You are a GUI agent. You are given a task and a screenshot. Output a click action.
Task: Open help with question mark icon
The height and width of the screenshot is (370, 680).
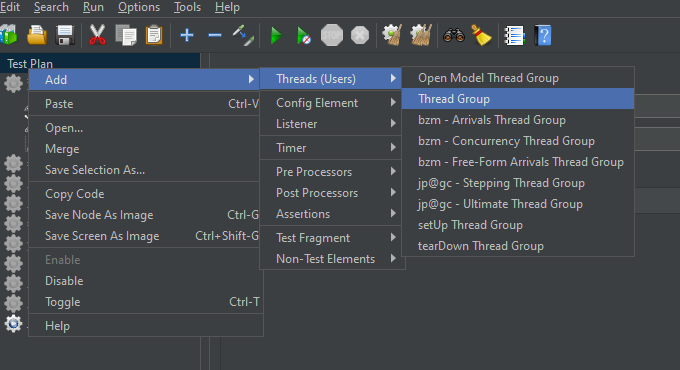(543, 35)
